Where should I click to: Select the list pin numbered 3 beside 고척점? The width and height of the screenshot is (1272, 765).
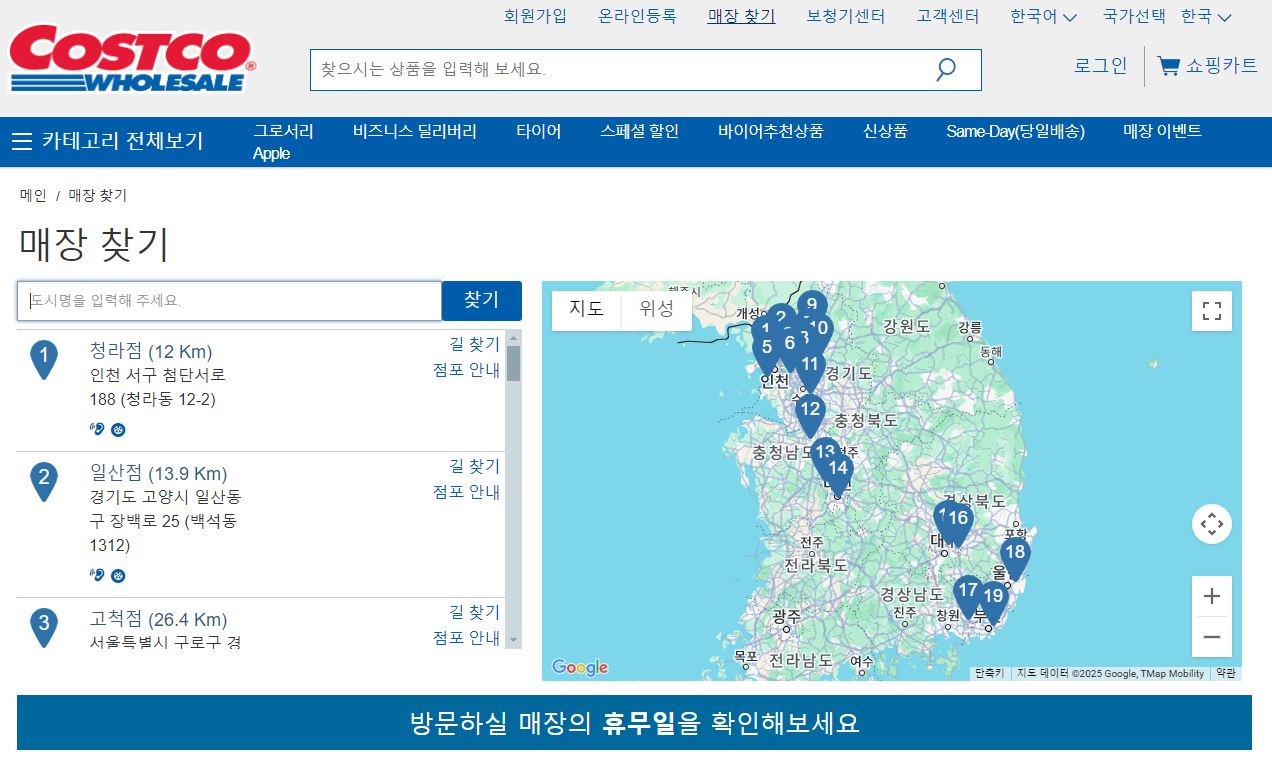coord(44,627)
